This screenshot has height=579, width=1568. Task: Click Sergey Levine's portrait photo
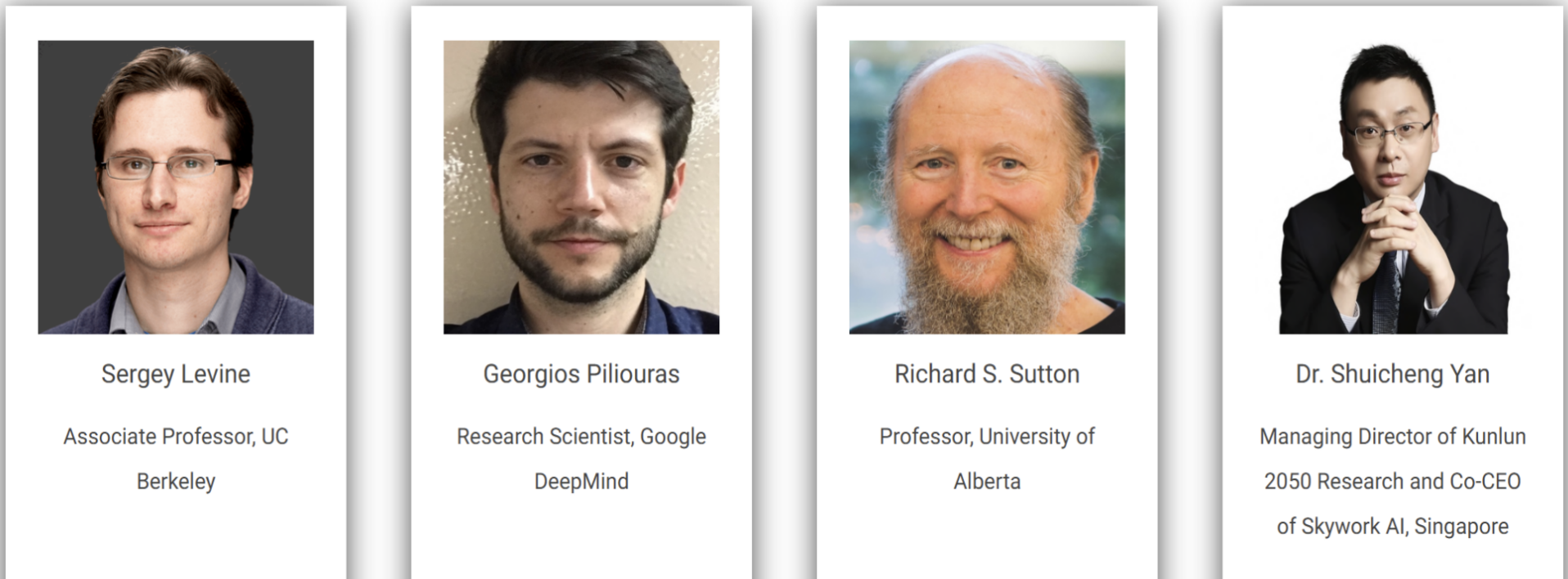175,186
